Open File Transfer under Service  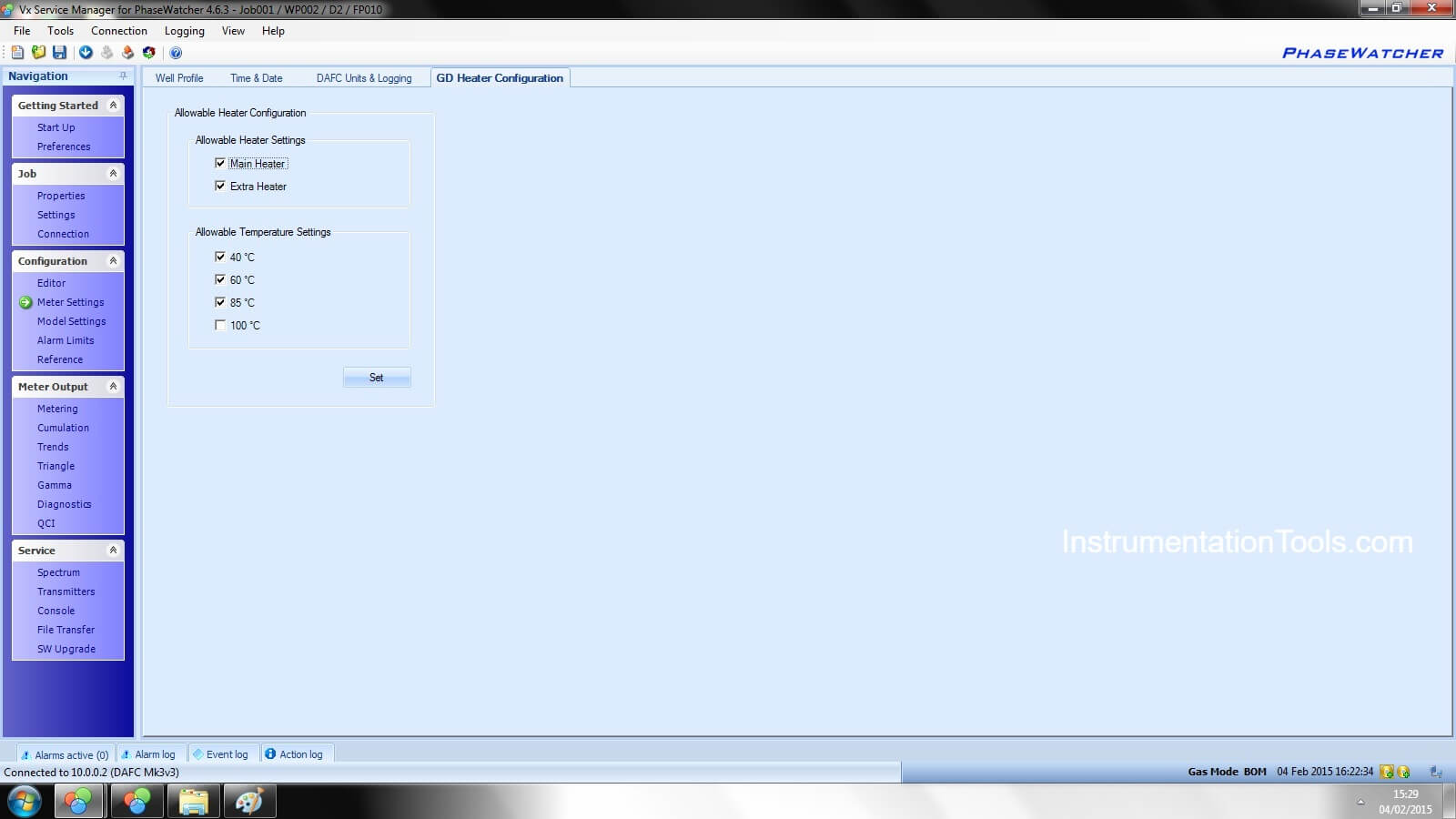(x=66, y=630)
